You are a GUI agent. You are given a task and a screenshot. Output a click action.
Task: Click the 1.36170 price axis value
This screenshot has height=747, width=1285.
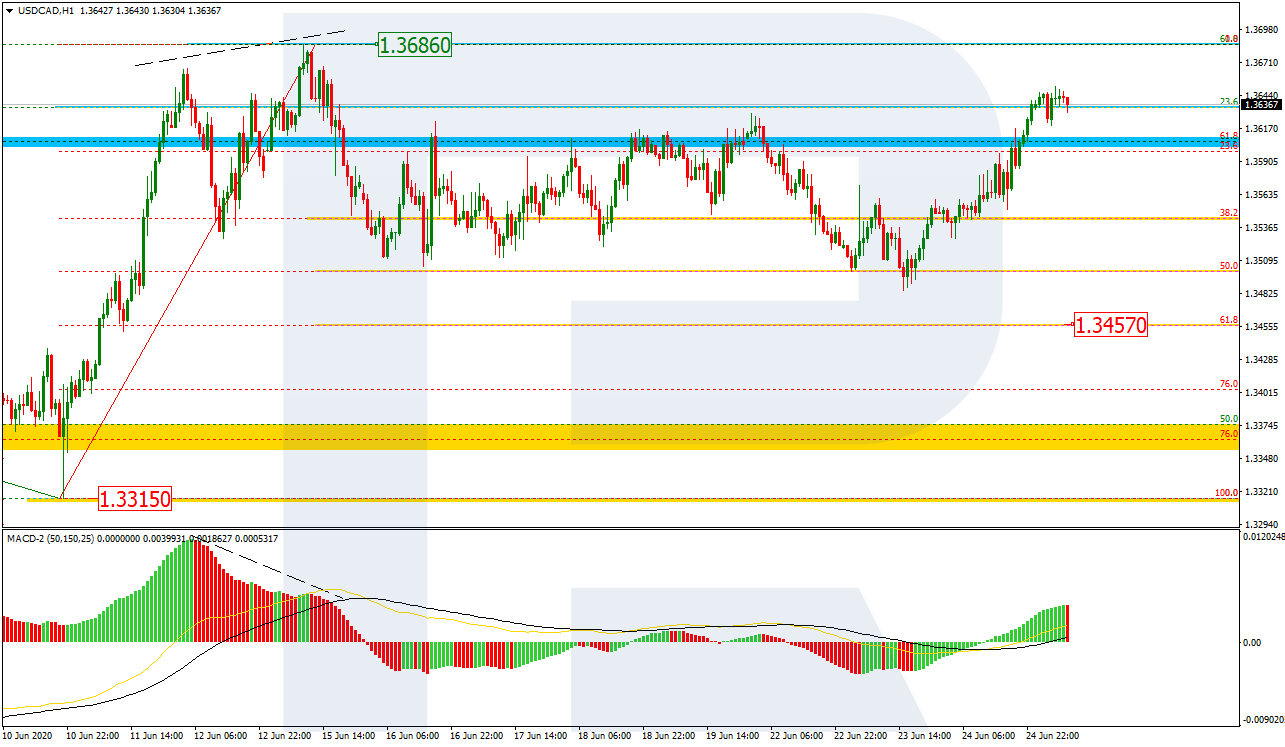tap(1263, 128)
